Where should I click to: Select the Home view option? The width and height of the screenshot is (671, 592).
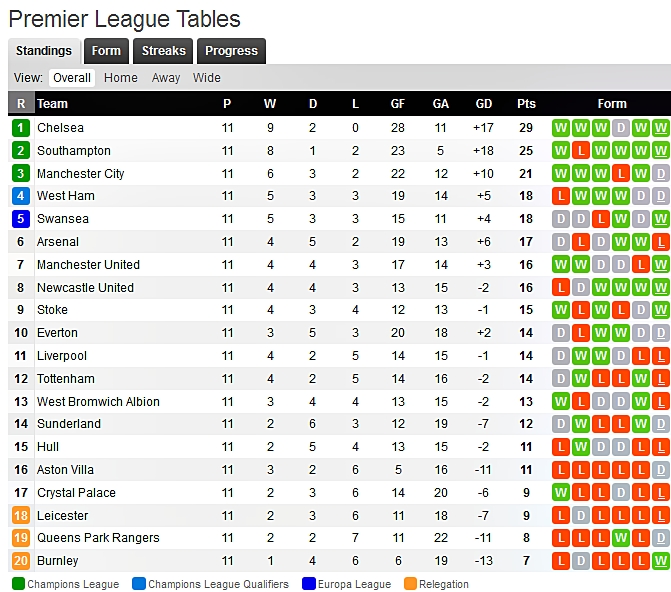(x=121, y=78)
